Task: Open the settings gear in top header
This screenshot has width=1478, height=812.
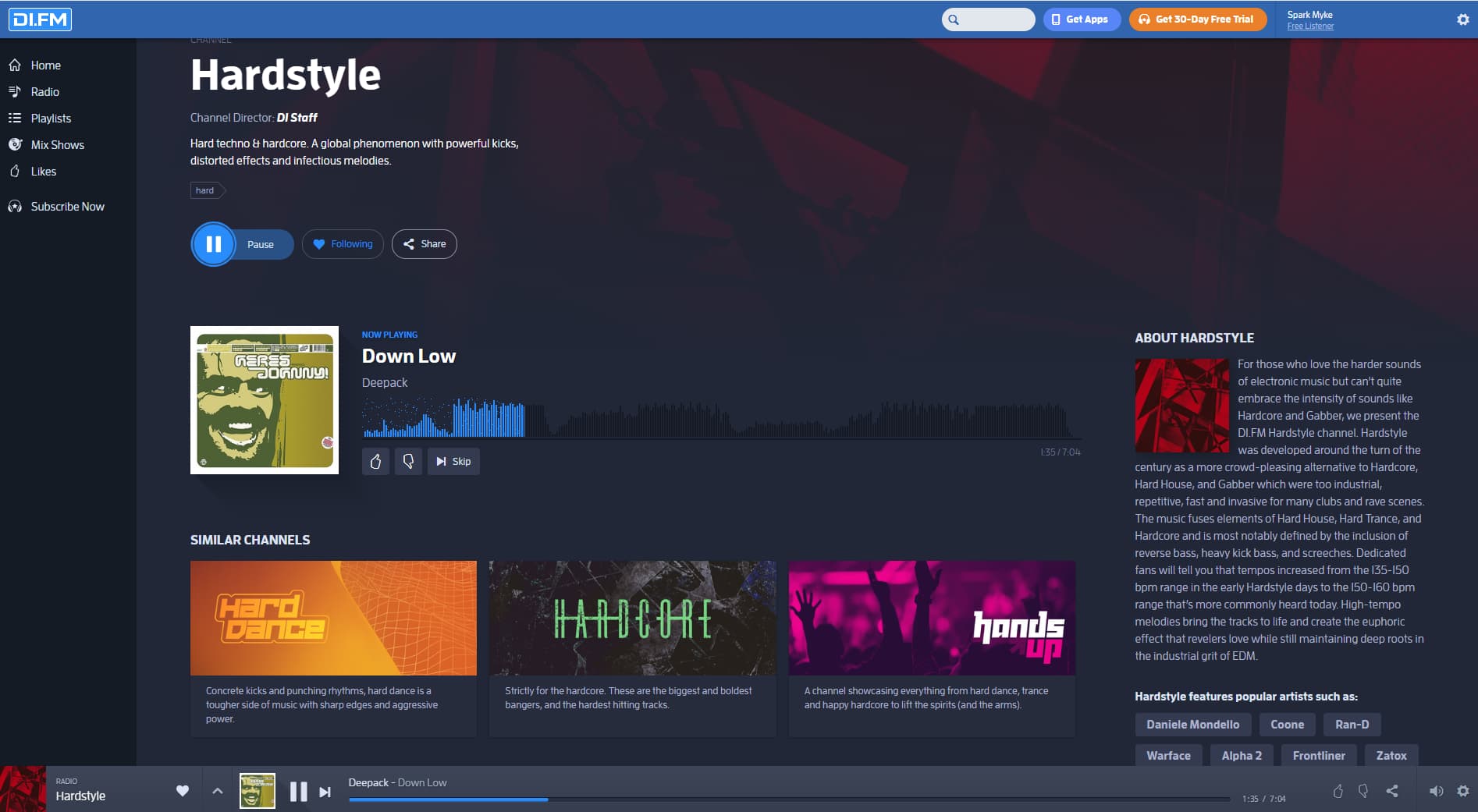Action: [1463, 20]
